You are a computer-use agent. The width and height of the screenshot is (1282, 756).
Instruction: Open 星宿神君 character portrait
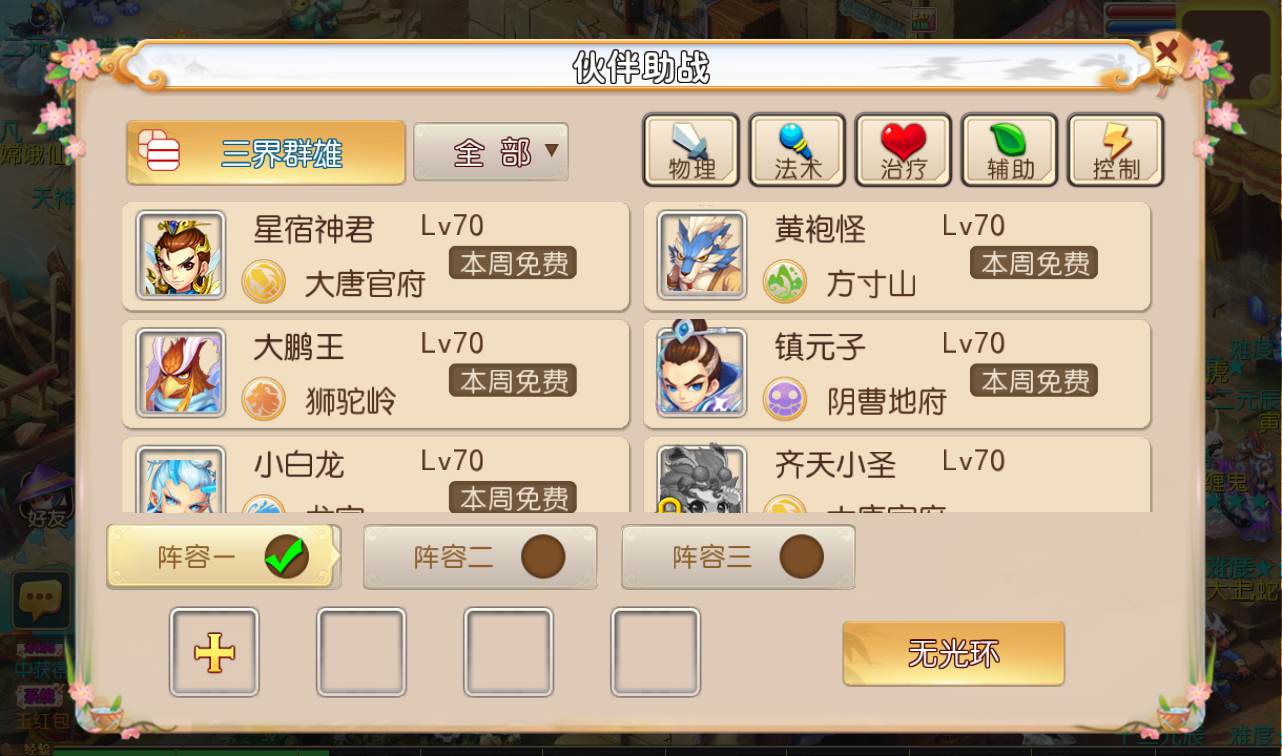click(x=181, y=255)
